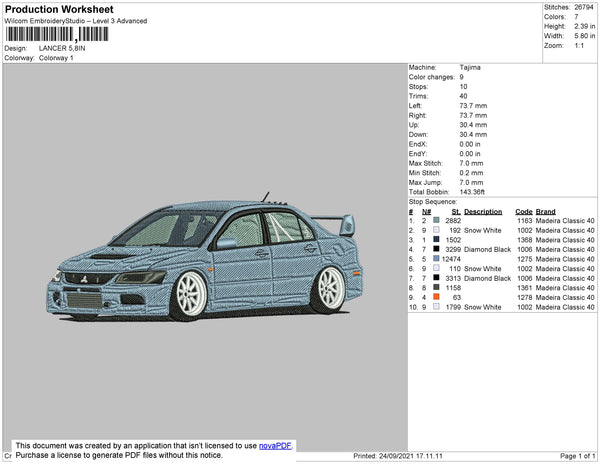Click the 'Production Worksheet' title

[59, 9]
